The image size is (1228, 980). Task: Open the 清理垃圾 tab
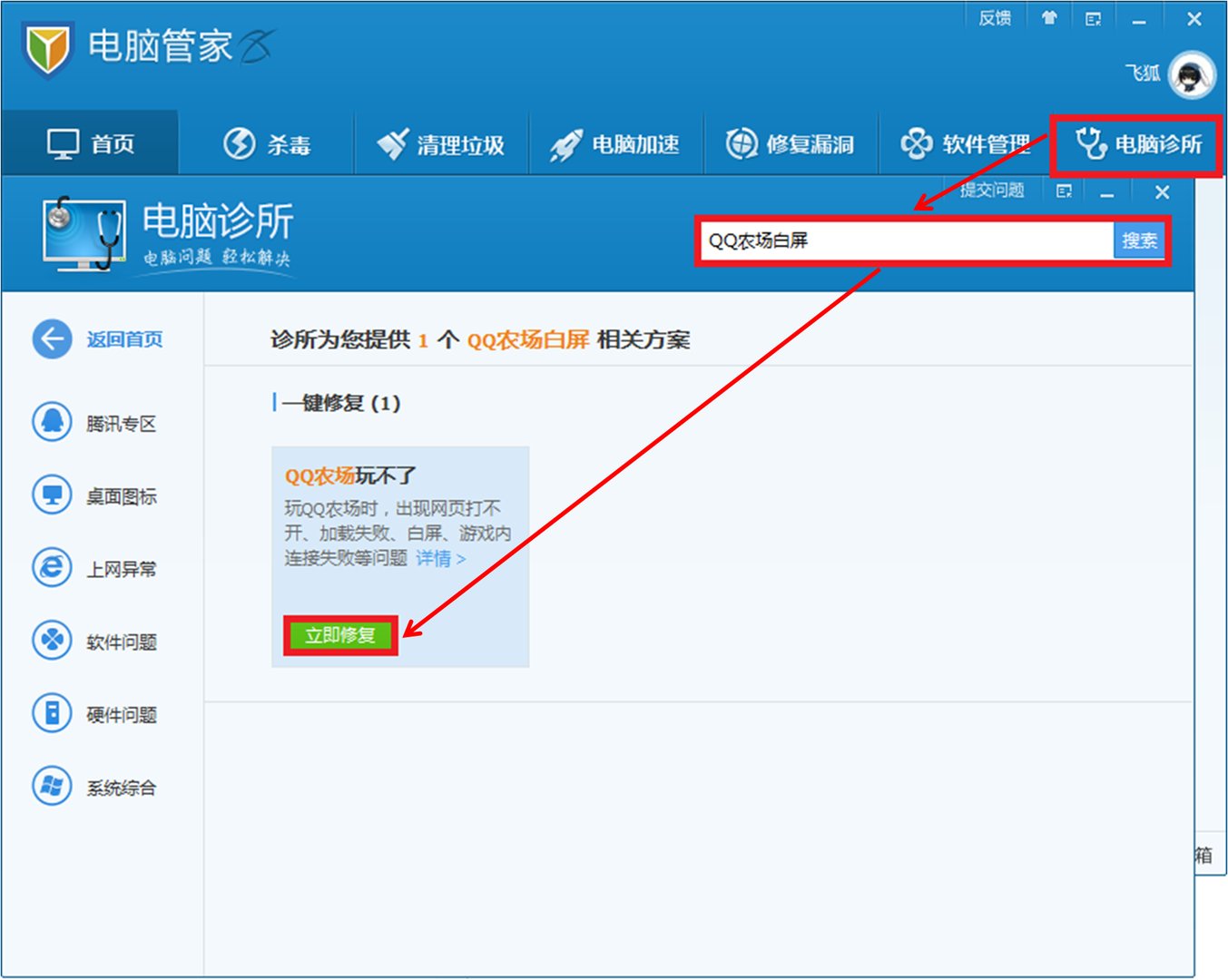coord(441,143)
